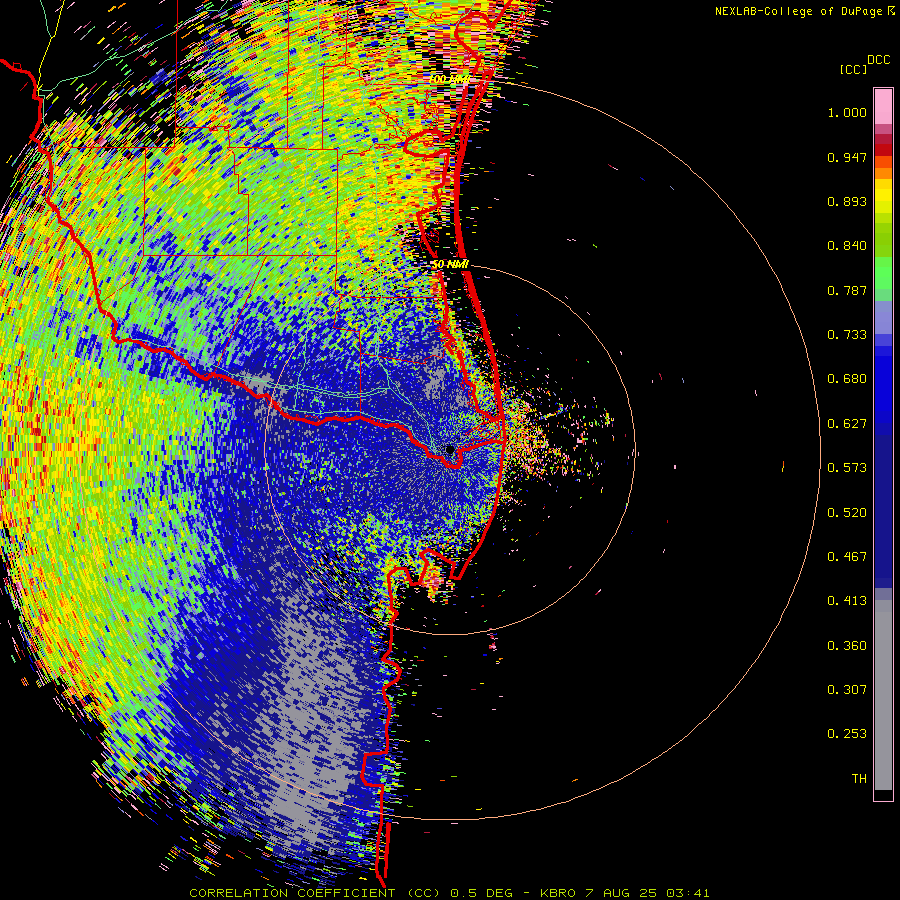
Task: Click the 0.733 scale value
Action: [847, 335]
